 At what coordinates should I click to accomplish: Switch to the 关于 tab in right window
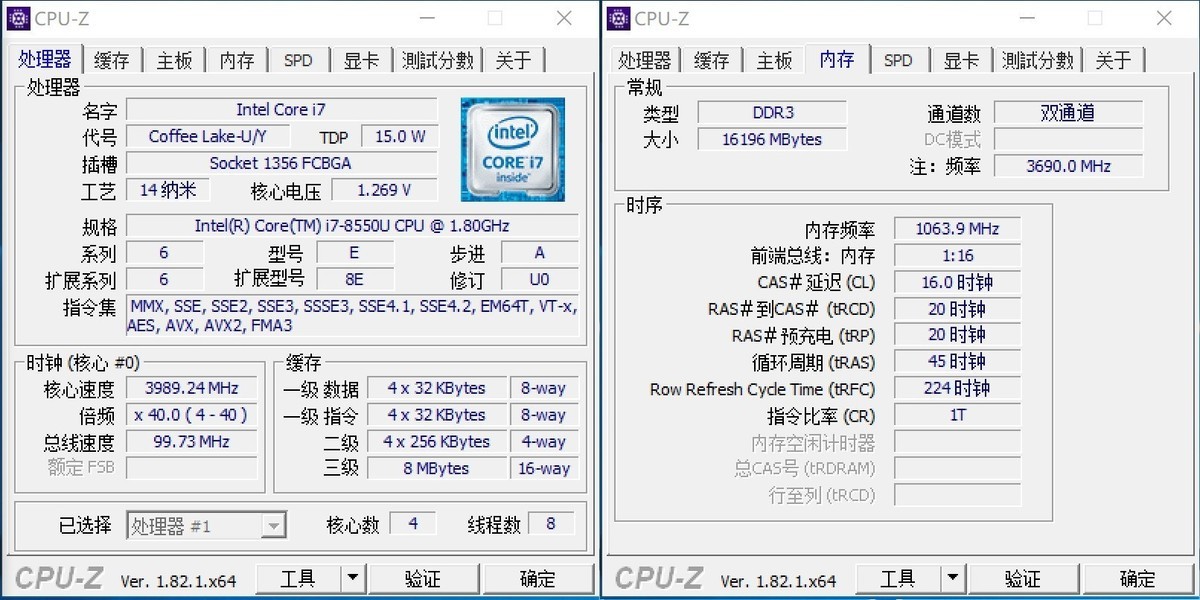point(1114,60)
